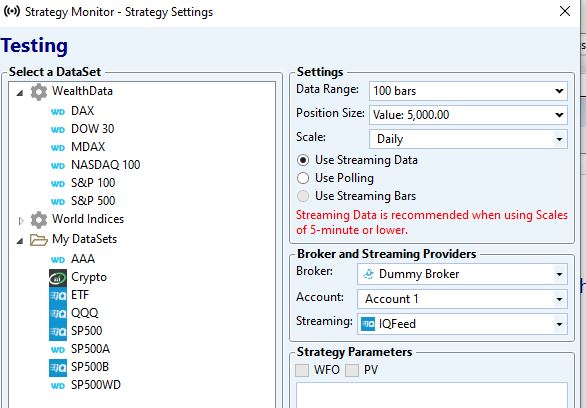Select Use Polling option
This screenshot has height=408, width=586.
coord(303,178)
